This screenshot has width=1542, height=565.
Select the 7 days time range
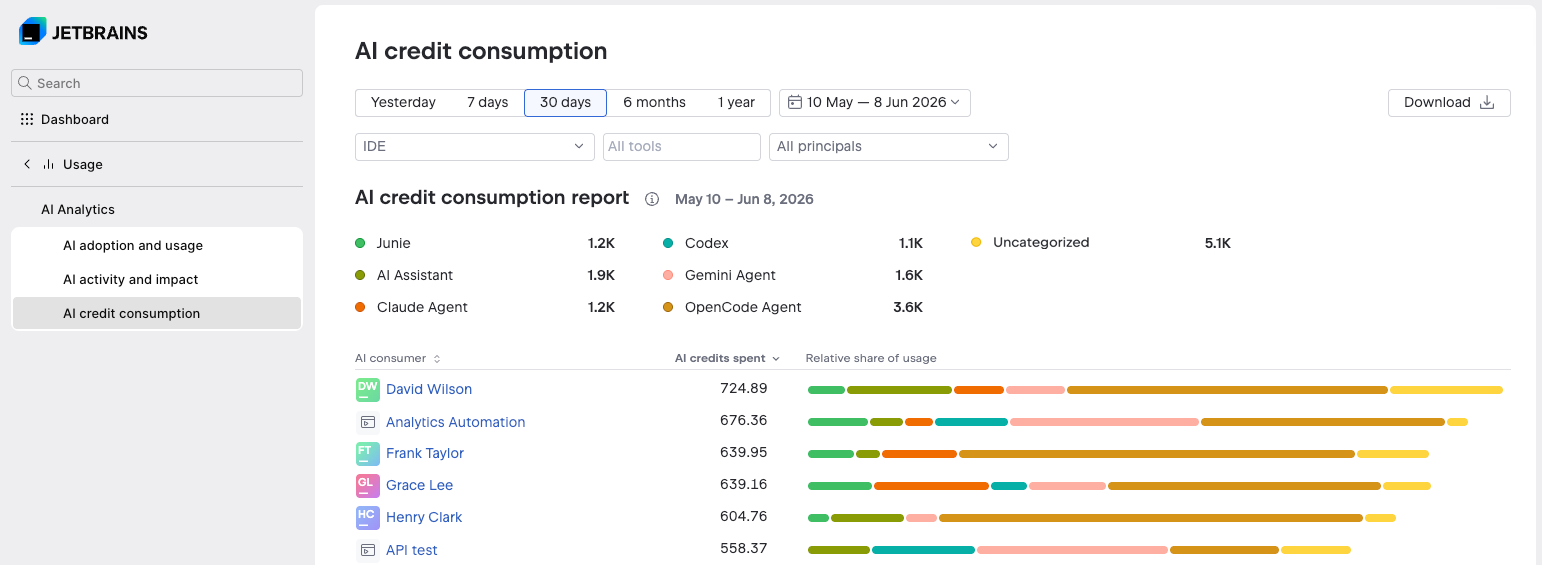[488, 102]
